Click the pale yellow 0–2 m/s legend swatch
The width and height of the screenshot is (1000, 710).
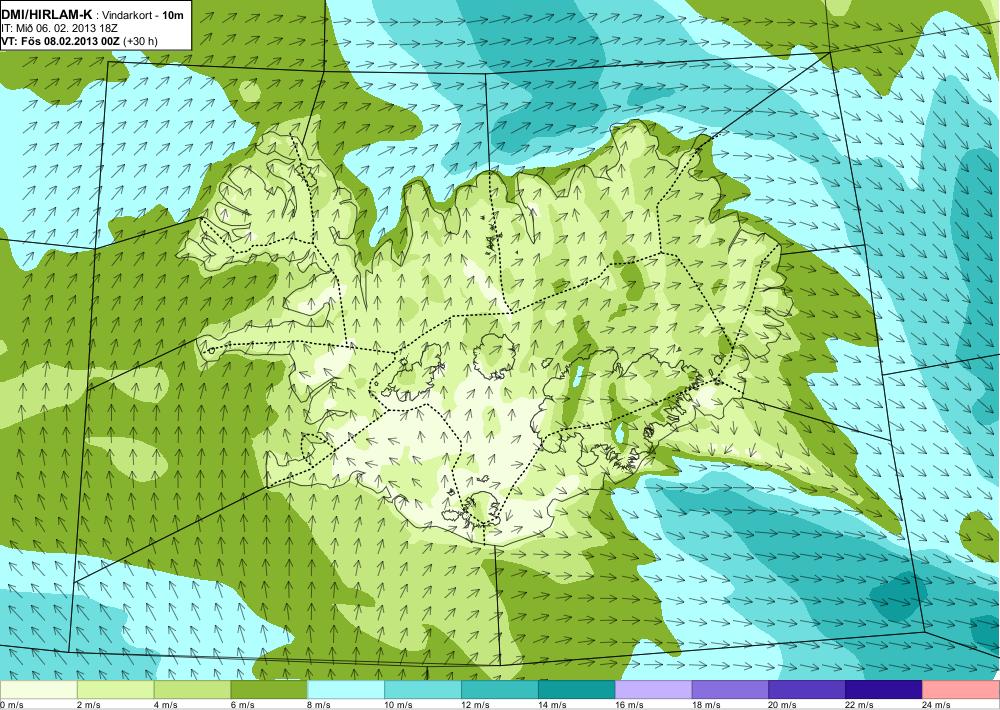point(38,690)
